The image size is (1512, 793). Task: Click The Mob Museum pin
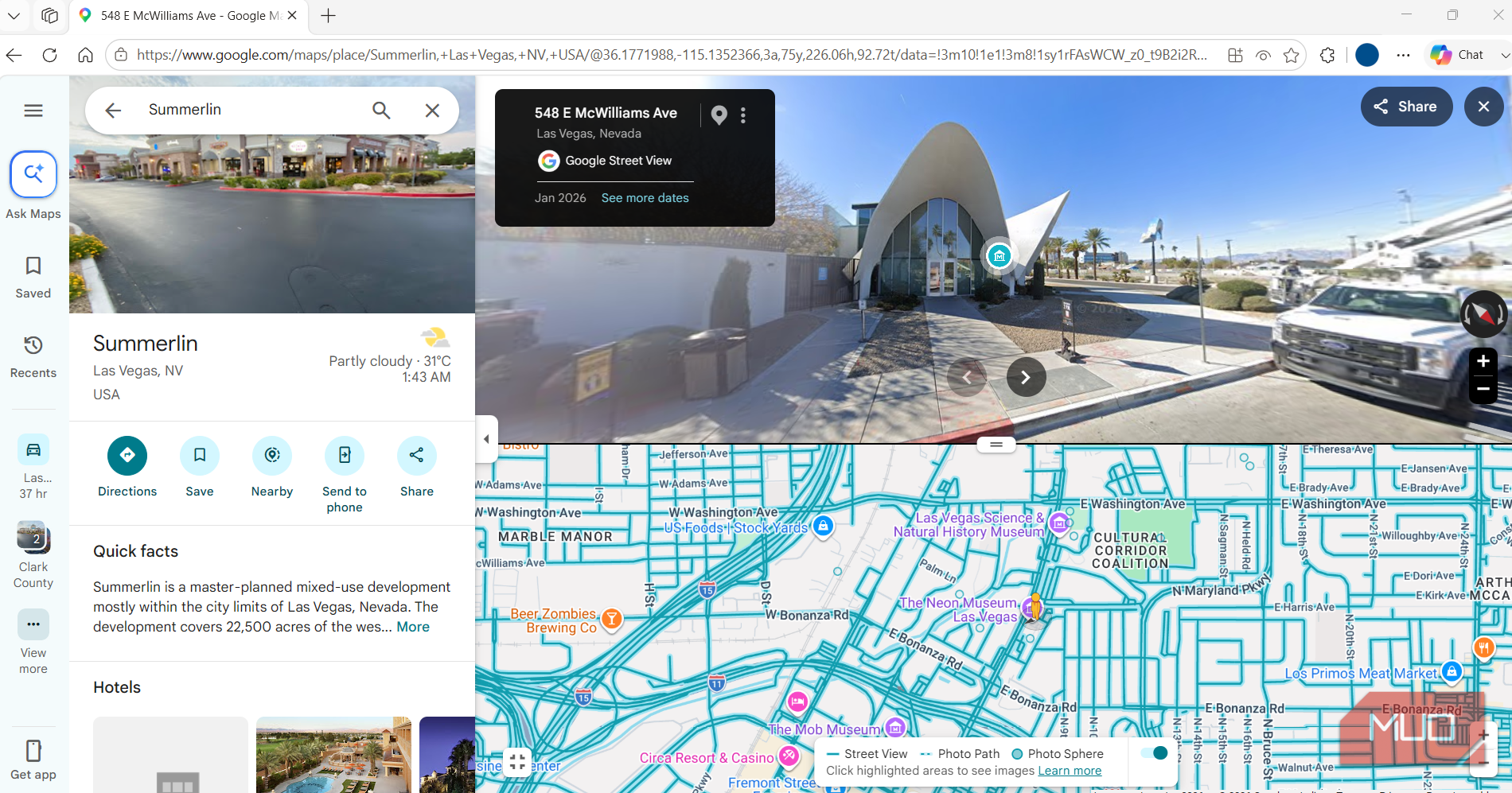(896, 728)
